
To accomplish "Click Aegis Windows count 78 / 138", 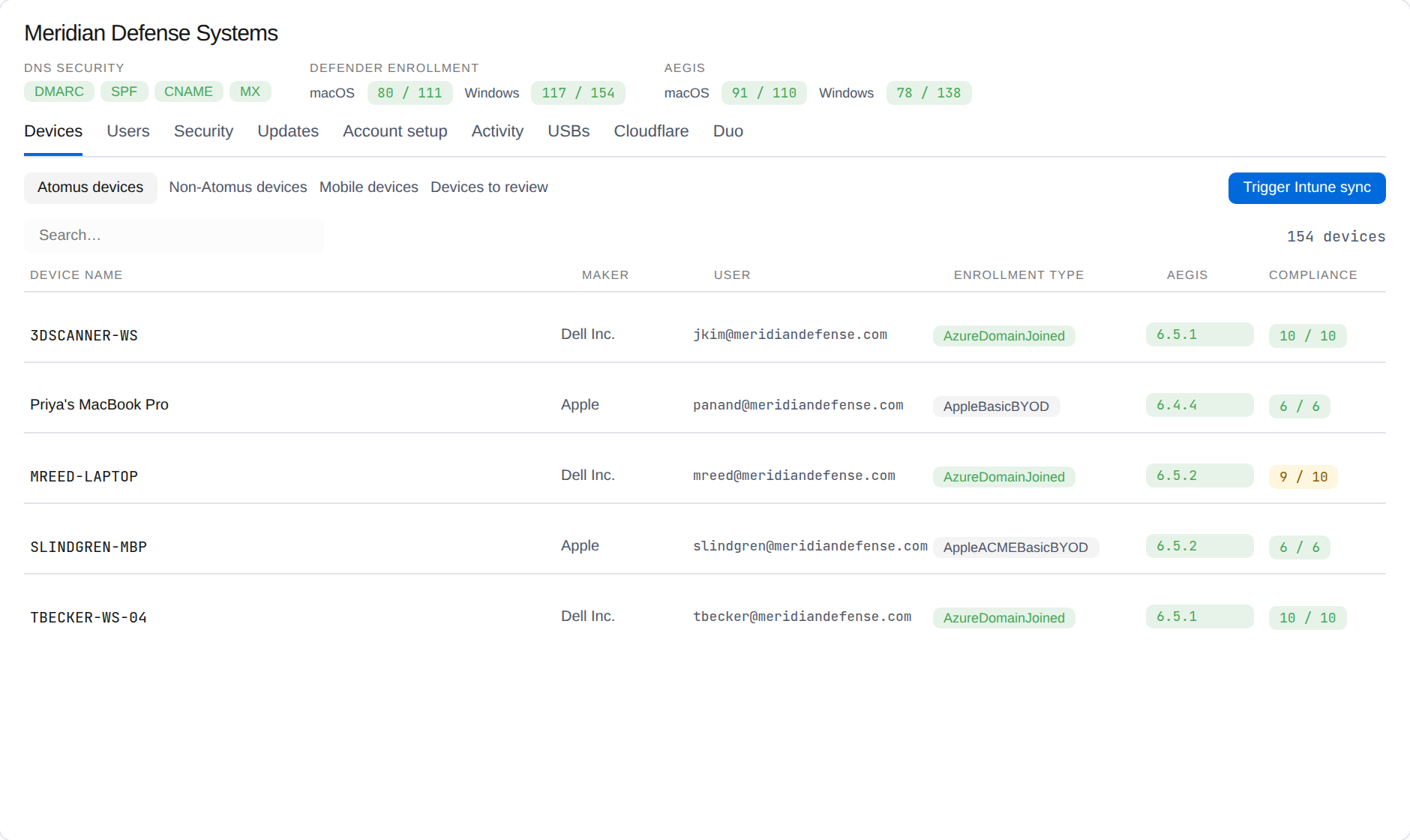I will (x=928, y=93).
